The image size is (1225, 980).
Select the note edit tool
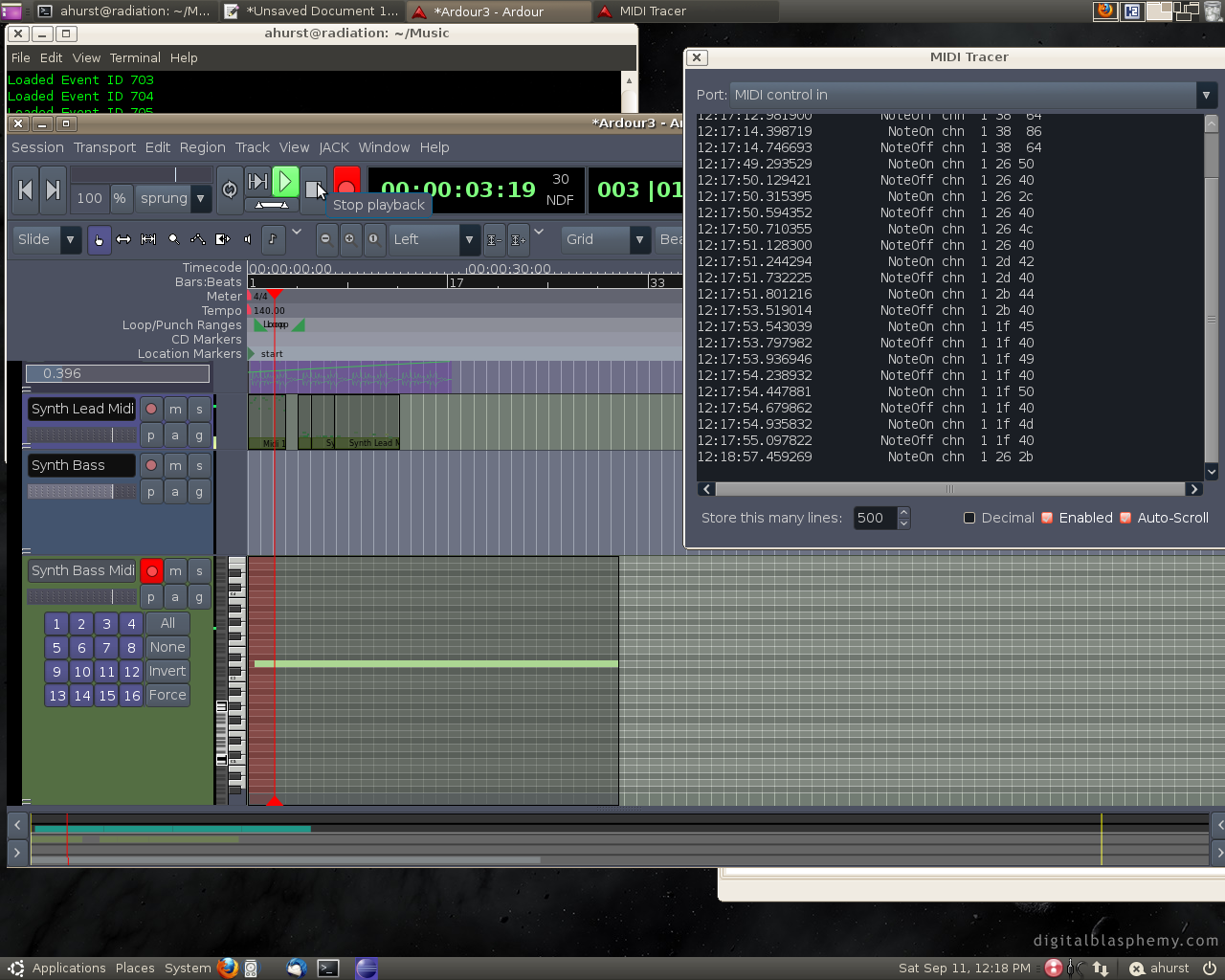[x=272, y=239]
